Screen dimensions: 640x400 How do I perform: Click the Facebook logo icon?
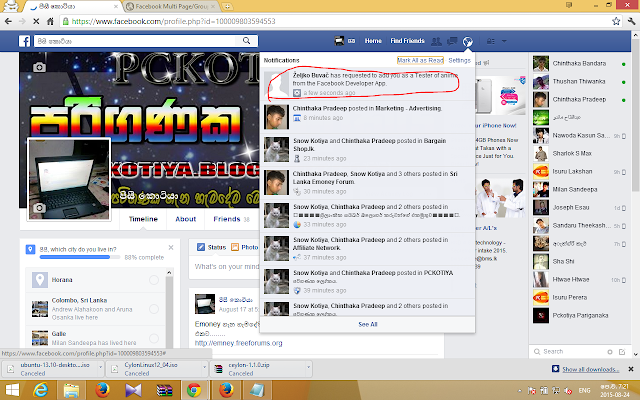pos(24,41)
